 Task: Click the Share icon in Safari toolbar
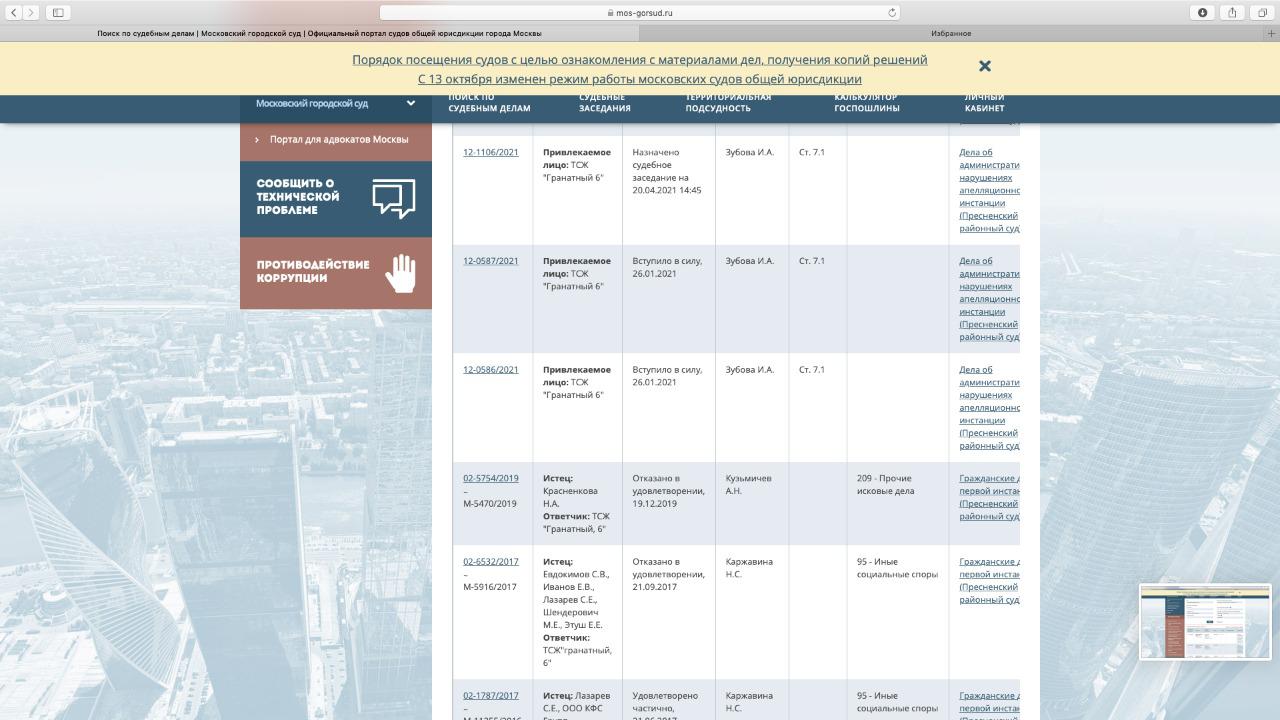1232,13
